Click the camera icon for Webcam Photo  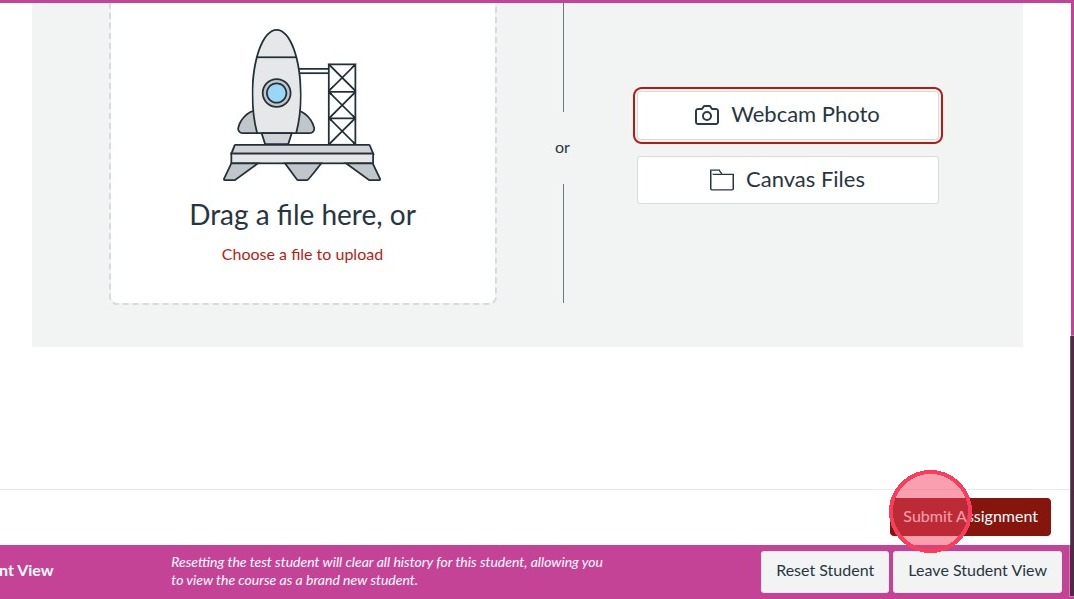(706, 115)
